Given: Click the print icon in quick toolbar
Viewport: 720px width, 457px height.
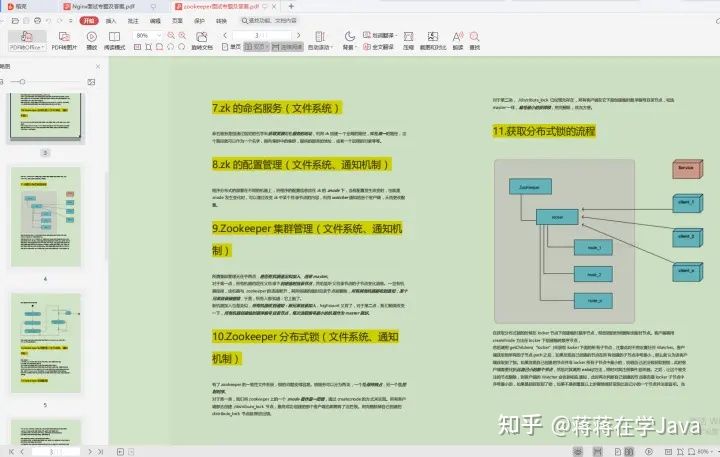Looking at the screenshot, I should click(38, 21).
